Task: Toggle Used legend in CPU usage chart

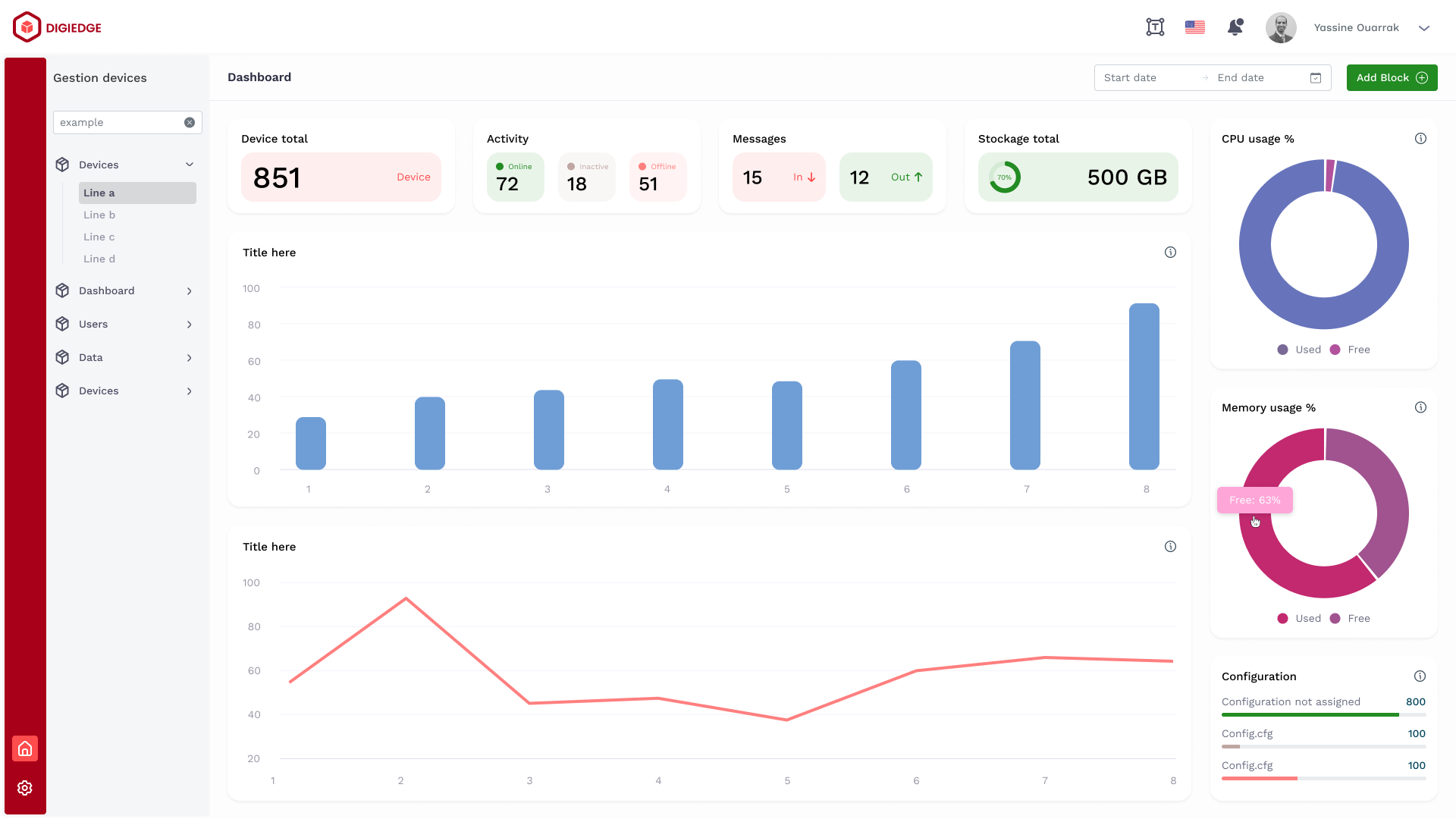Action: pyautogui.click(x=1299, y=350)
